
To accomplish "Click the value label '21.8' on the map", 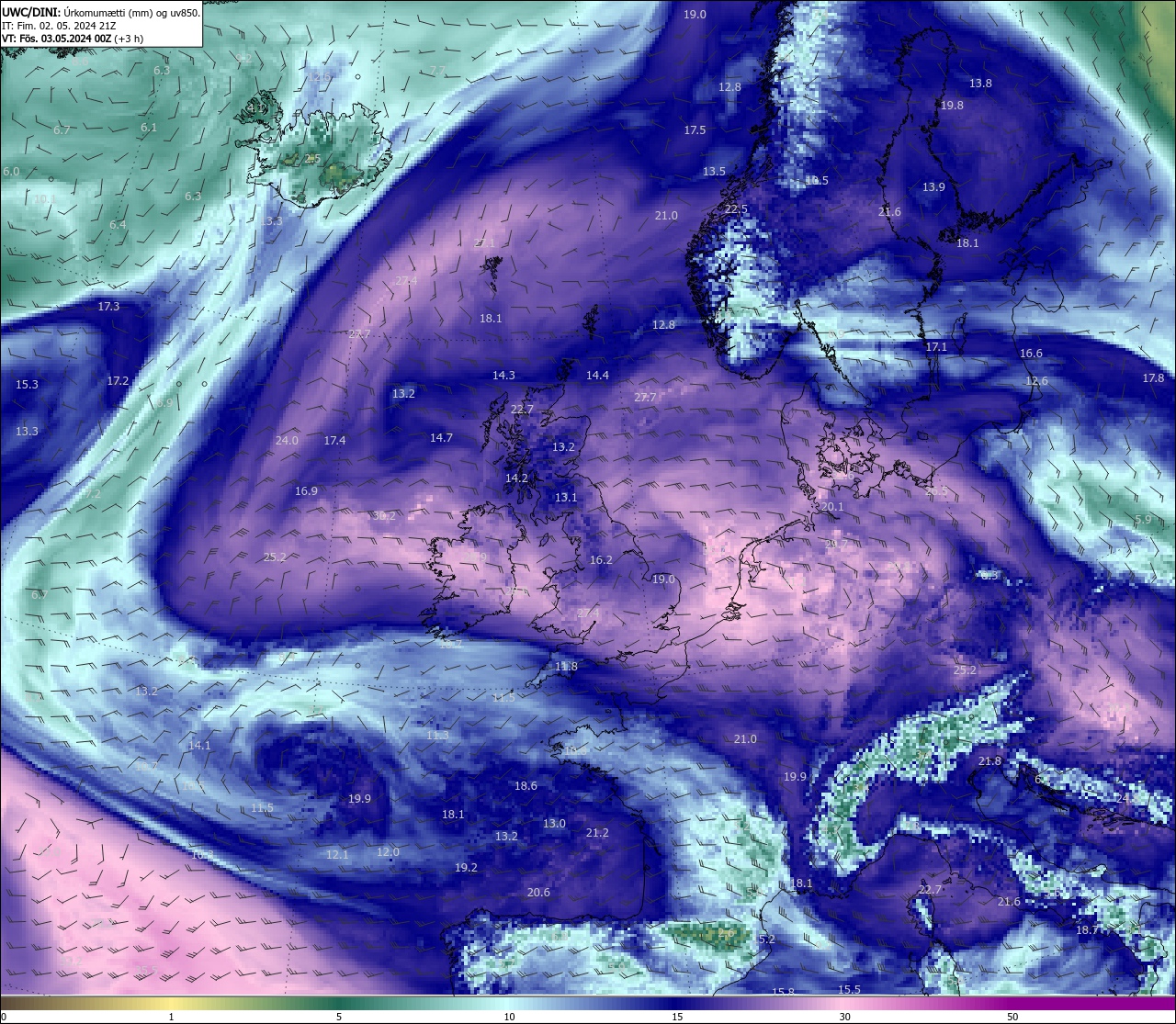I will [x=989, y=761].
